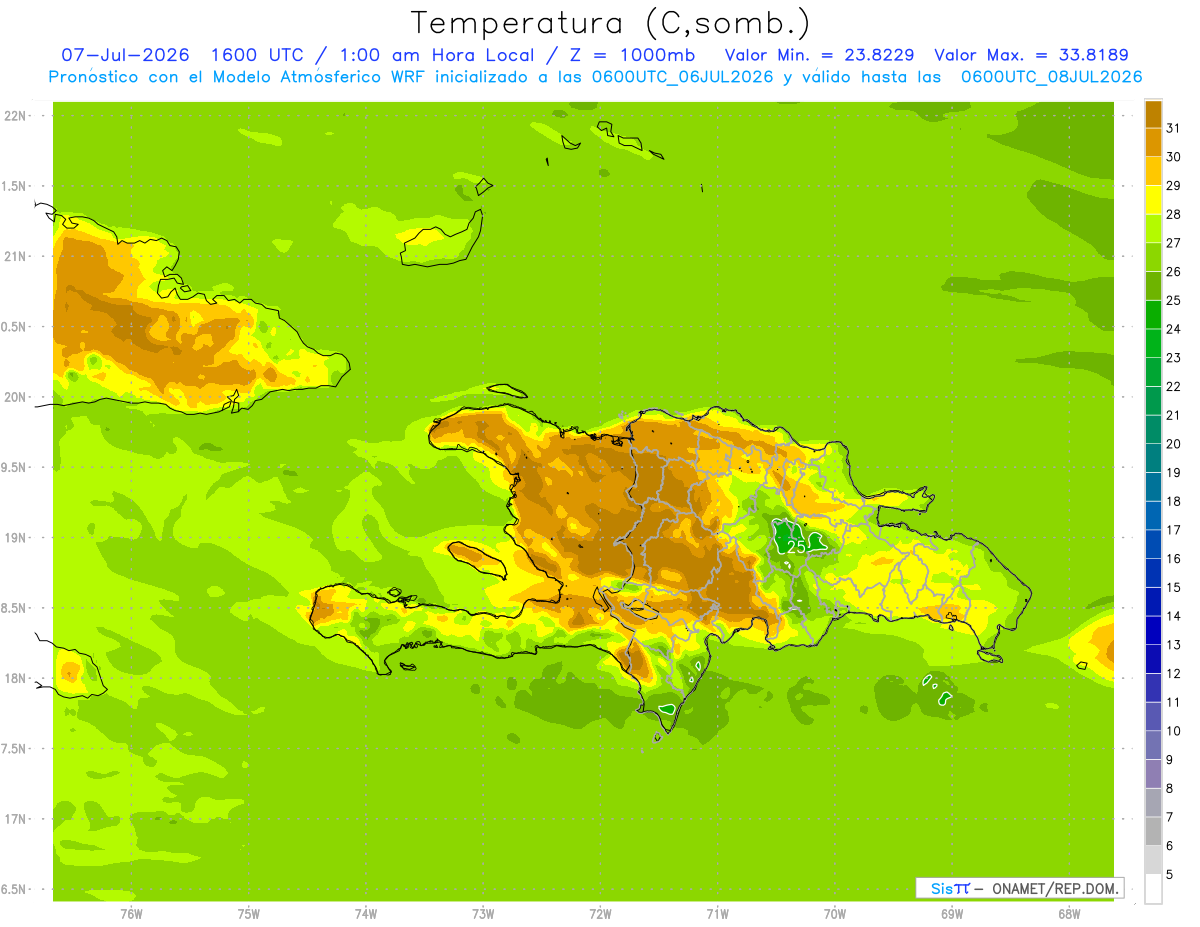Pick the teal legend swatch between 19 and 20
Image resolution: width=1200 pixels, height=927 pixels.
(x=1153, y=458)
